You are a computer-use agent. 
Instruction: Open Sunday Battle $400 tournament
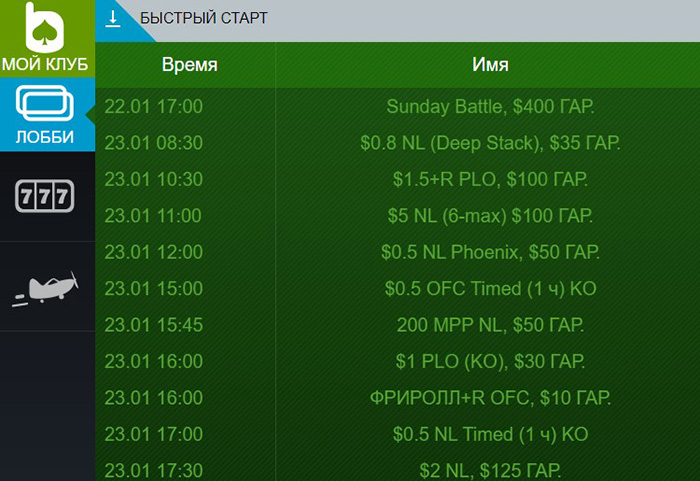click(490, 106)
